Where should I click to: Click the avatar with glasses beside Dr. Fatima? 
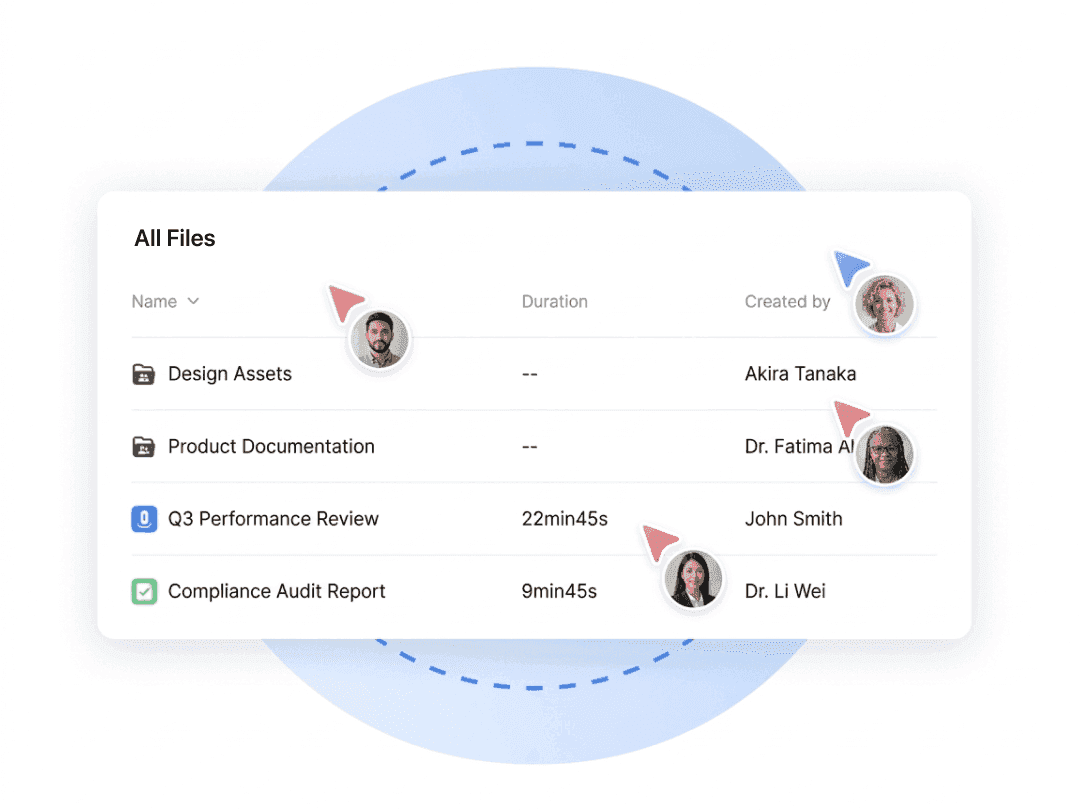point(884,454)
